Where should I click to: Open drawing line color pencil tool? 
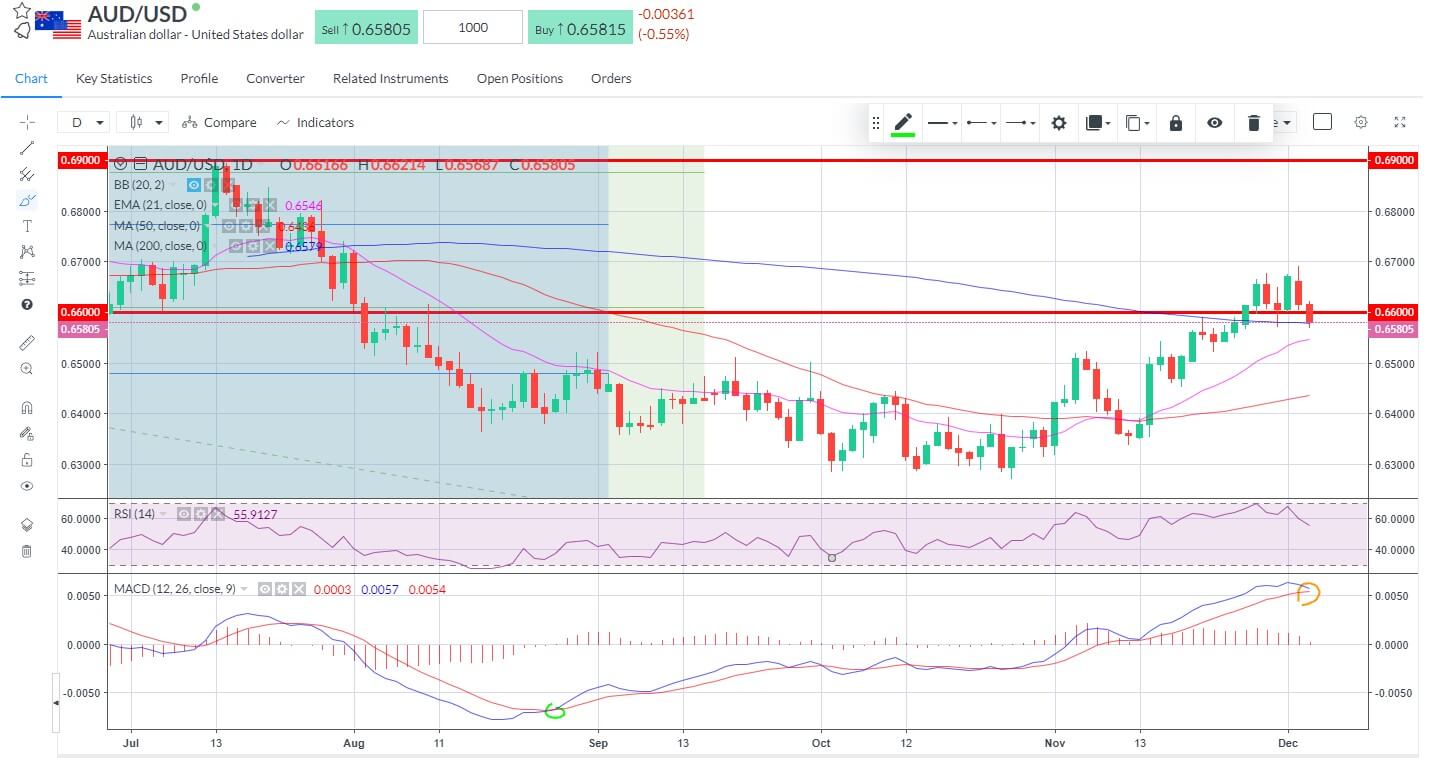click(903, 123)
